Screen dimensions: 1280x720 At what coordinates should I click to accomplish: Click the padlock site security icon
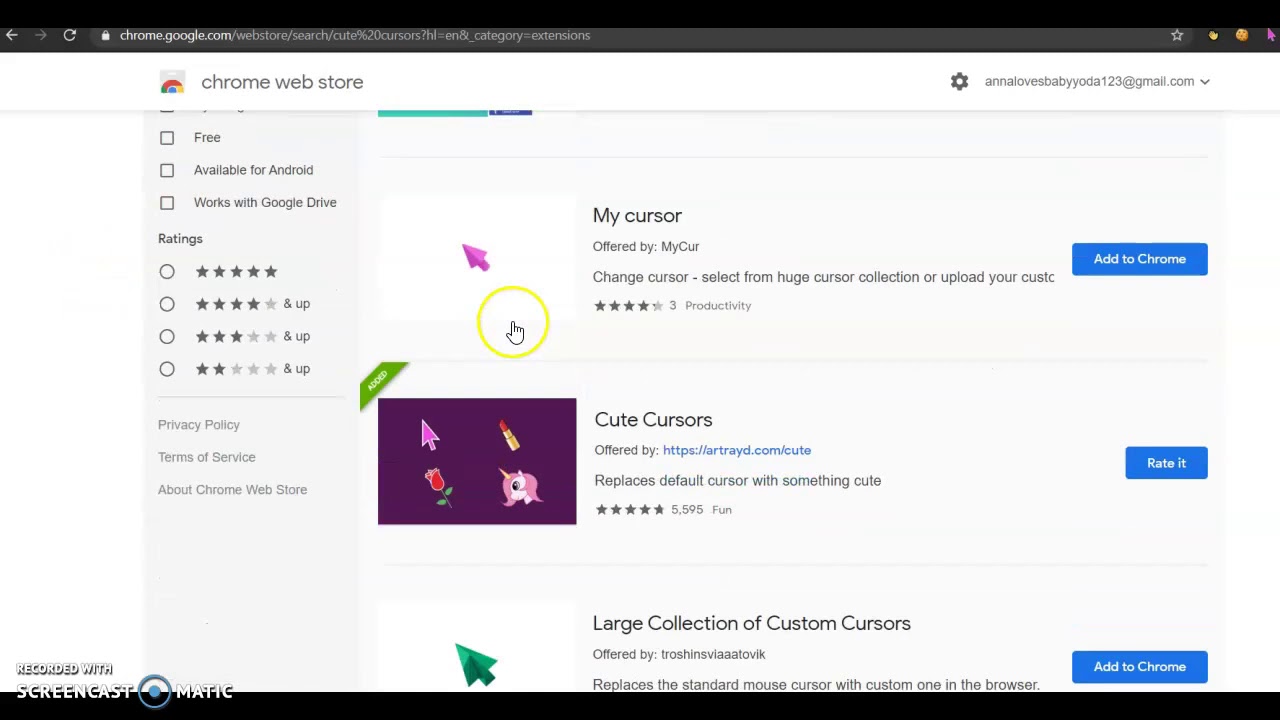click(x=105, y=35)
